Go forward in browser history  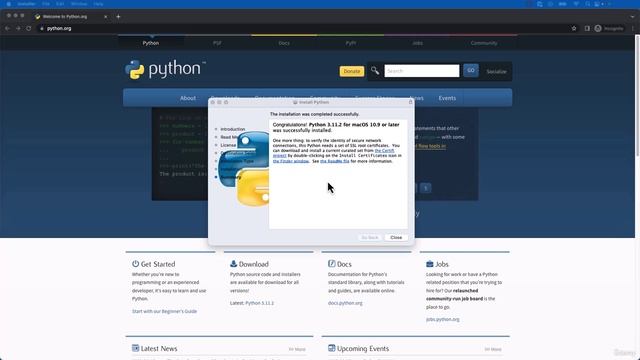(x=18, y=29)
